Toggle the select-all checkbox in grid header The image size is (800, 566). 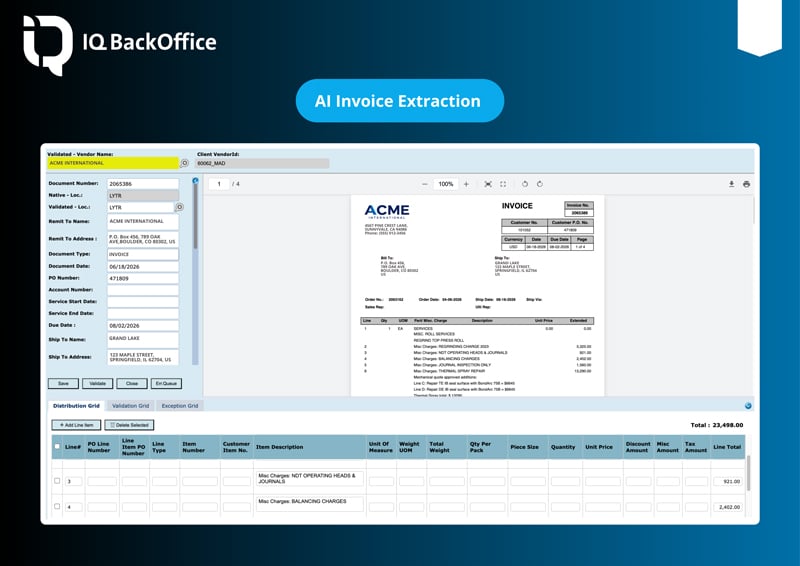coord(57,447)
